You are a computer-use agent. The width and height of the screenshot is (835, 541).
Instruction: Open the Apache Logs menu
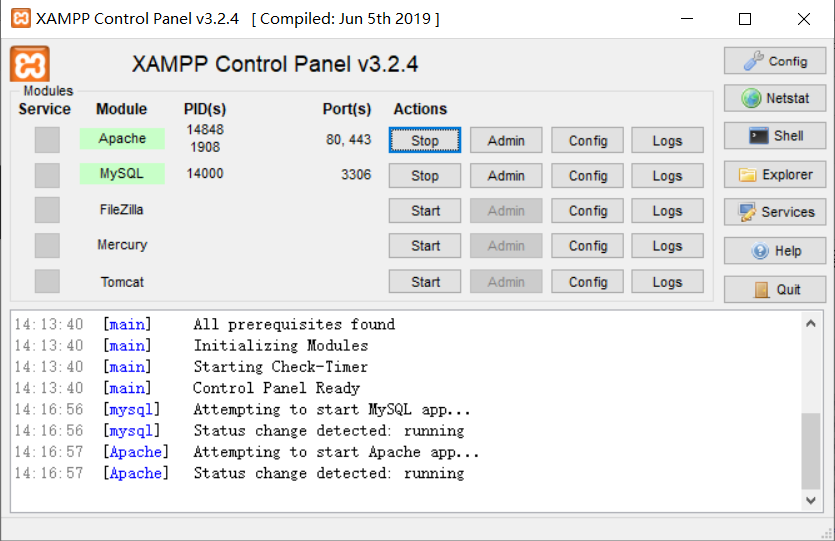tap(667, 140)
